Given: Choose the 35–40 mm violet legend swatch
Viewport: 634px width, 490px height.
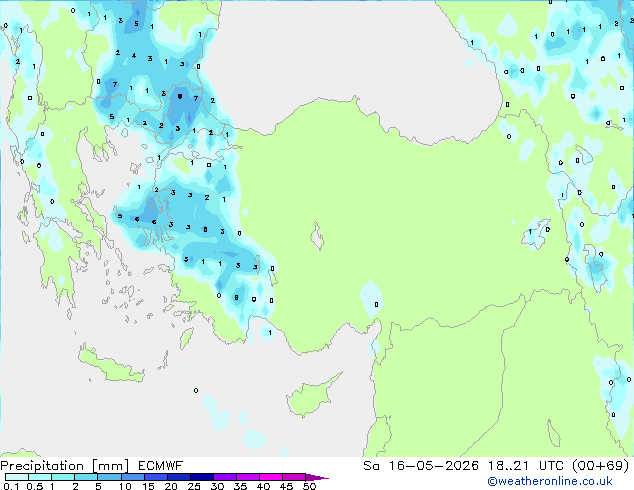Looking at the screenshot, I should pyautogui.click(x=247, y=477).
